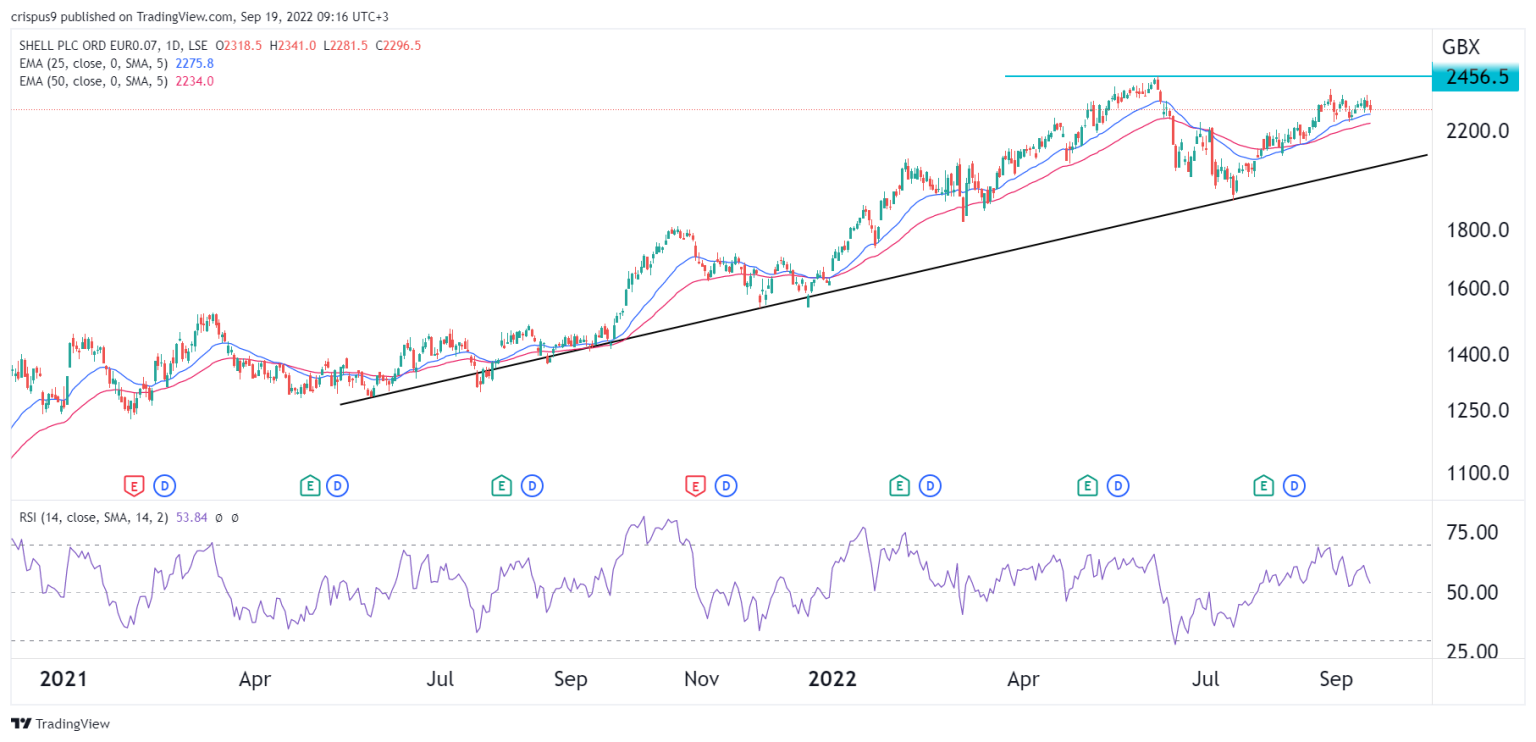Click the red earnings badge near November 2021
The height and width of the screenshot is (742, 1536).
pyautogui.click(x=694, y=485)
